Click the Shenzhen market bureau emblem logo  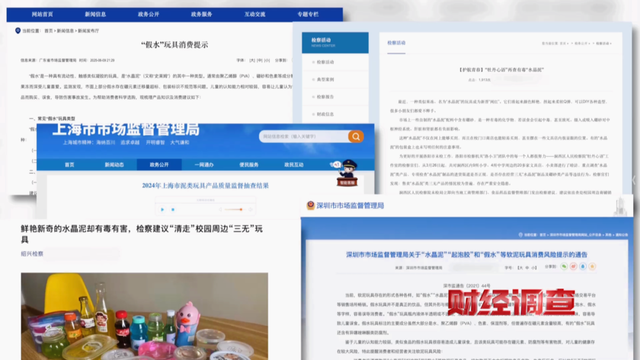311,205
